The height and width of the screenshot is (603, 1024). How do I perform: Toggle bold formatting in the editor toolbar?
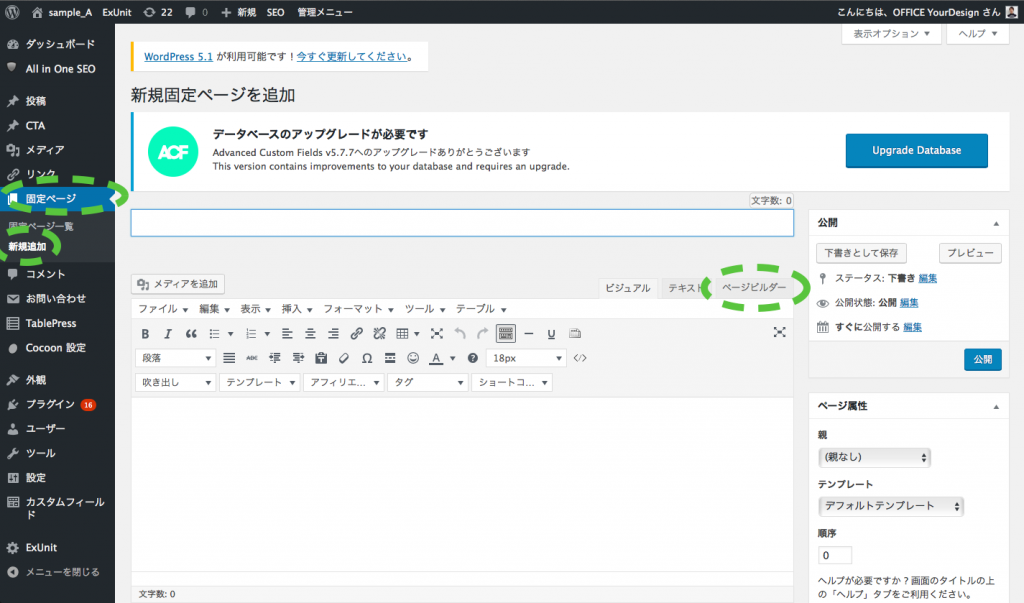point(145,334)
